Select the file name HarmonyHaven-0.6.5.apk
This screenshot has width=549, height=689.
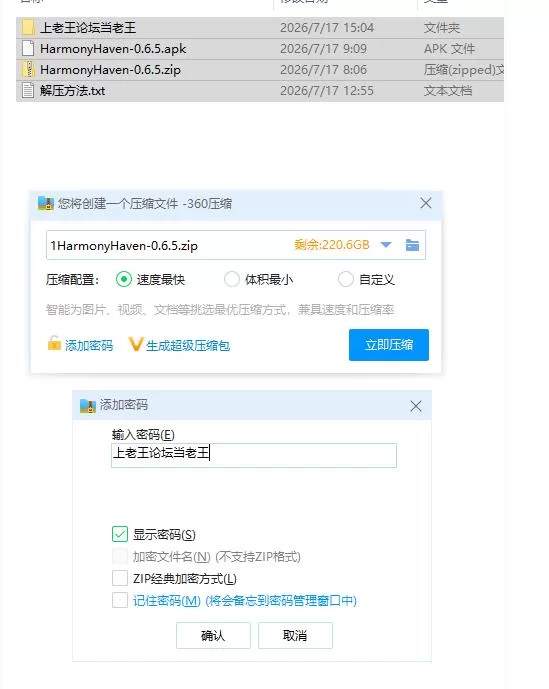point(113,49)
